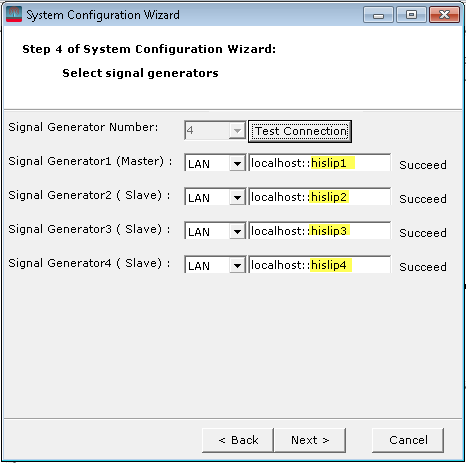This screenshot has width=466, height=463.
Task: Expand Signal Generator3 Slave interface dropdown
Action: [x=237, y=232]
